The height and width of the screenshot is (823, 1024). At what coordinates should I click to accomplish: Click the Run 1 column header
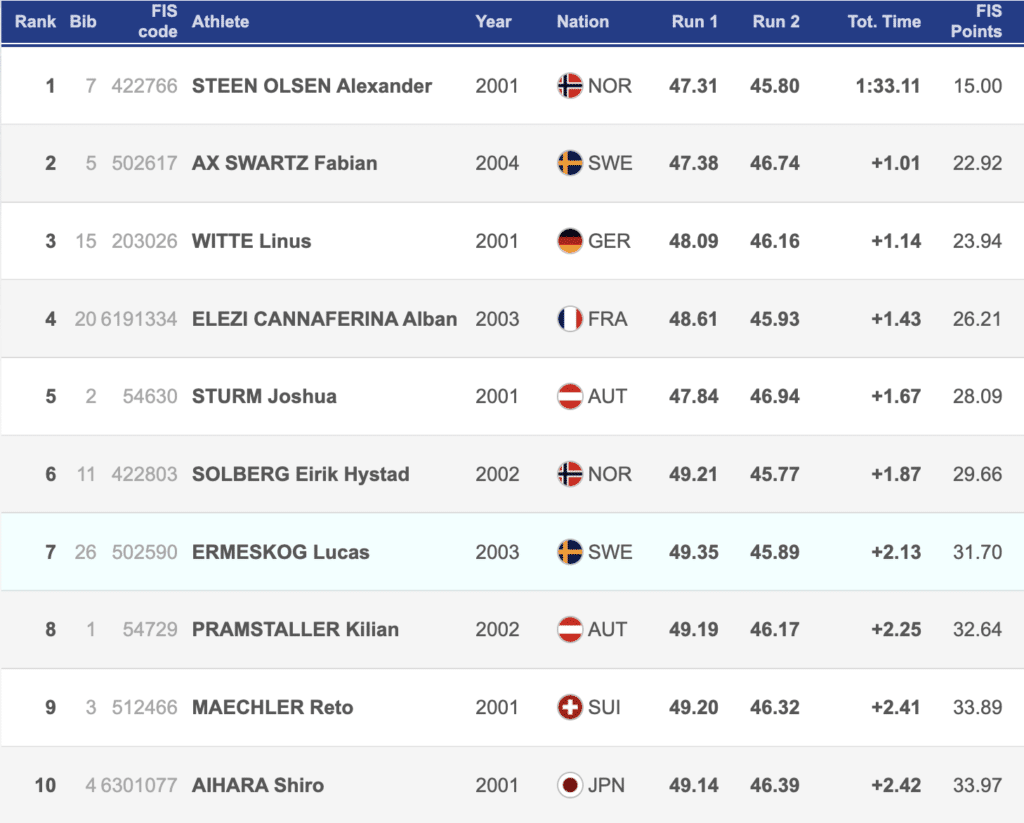694,21
